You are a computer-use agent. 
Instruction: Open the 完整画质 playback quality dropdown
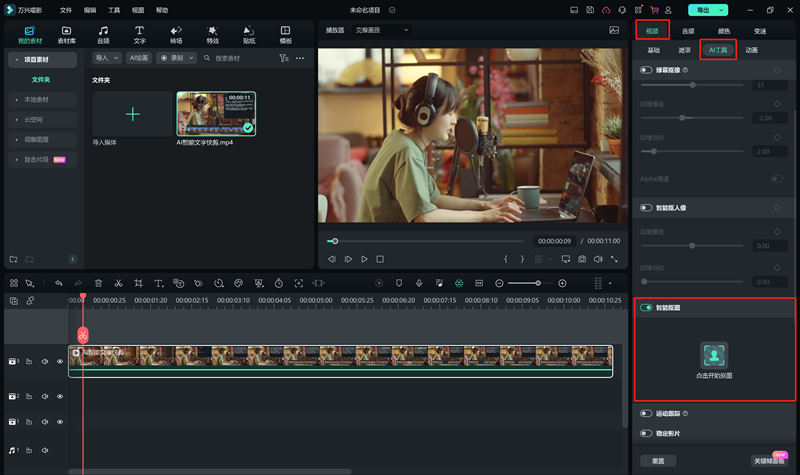[382, 30]
